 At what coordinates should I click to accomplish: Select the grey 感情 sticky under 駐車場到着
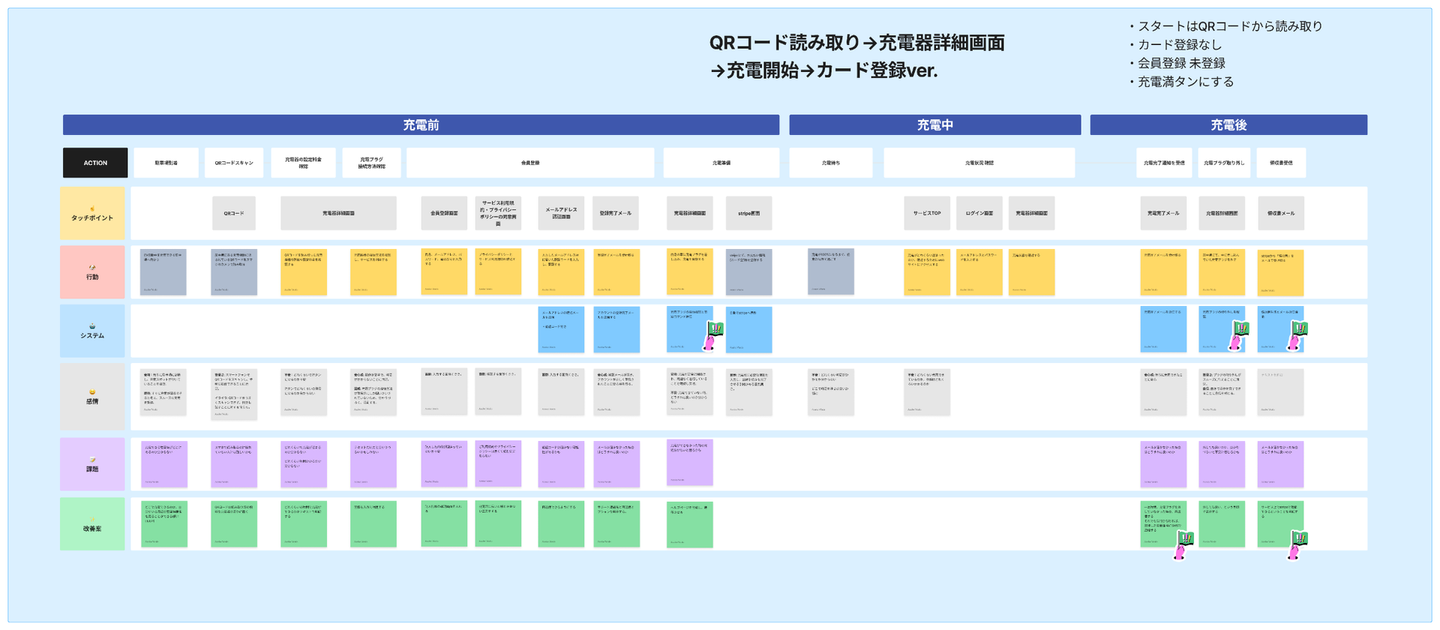[163, 392]
